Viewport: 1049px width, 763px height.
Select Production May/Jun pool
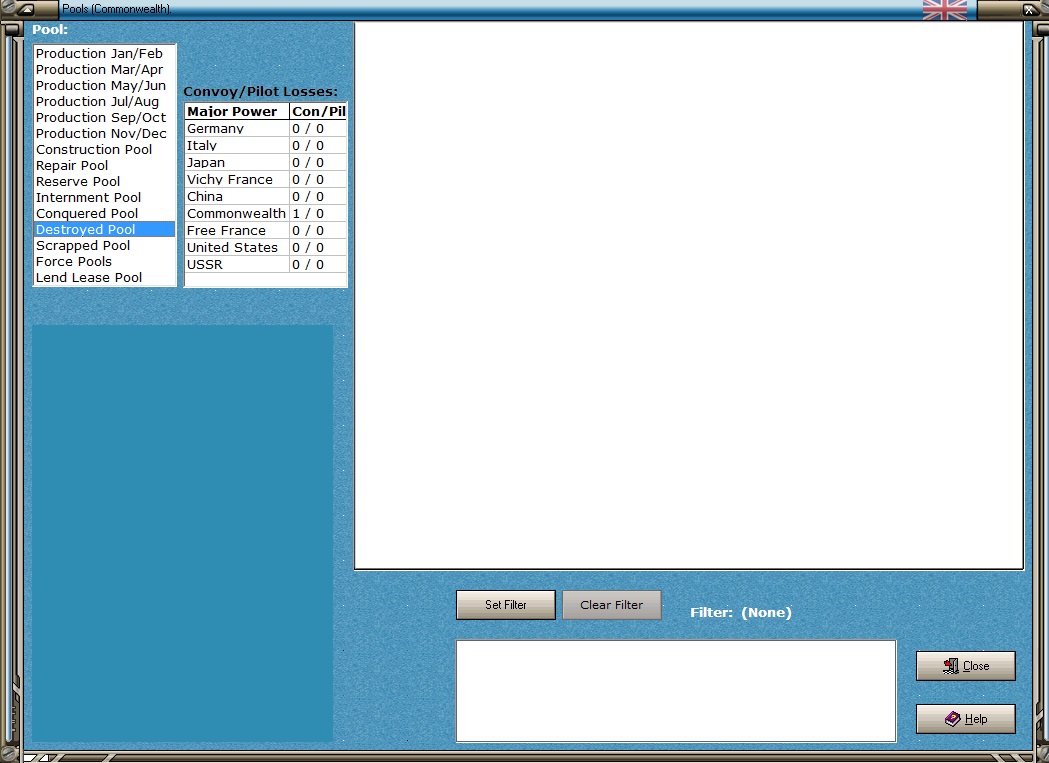pos(104,86)
